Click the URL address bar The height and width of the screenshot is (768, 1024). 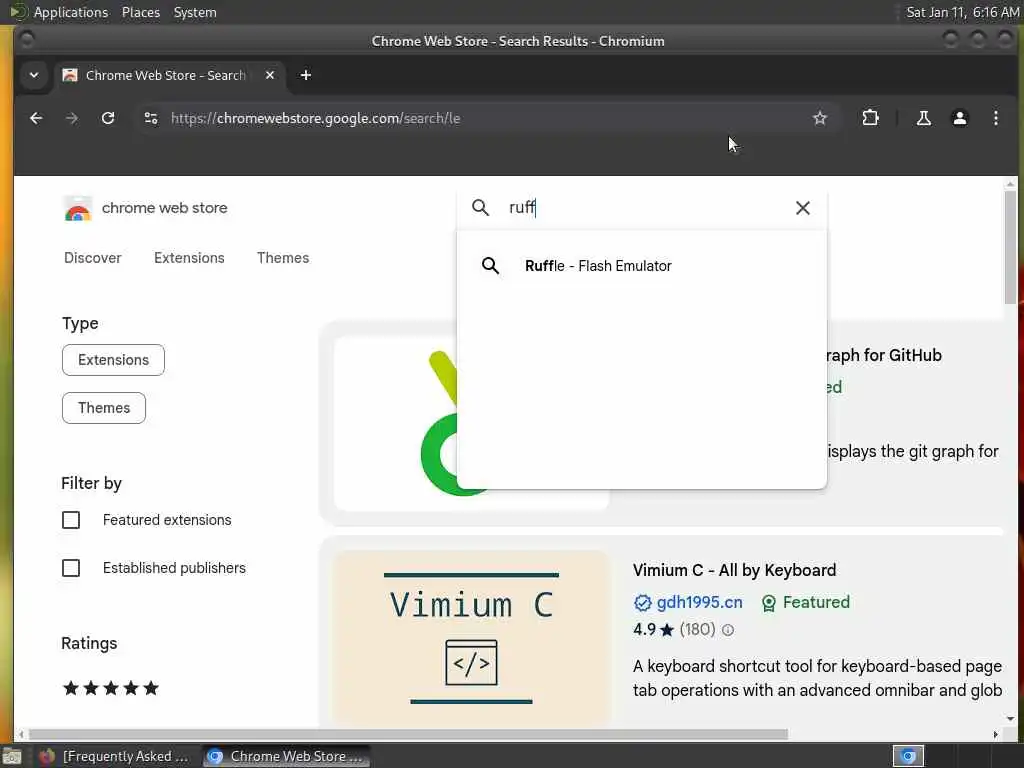click(x=483, y=118)
